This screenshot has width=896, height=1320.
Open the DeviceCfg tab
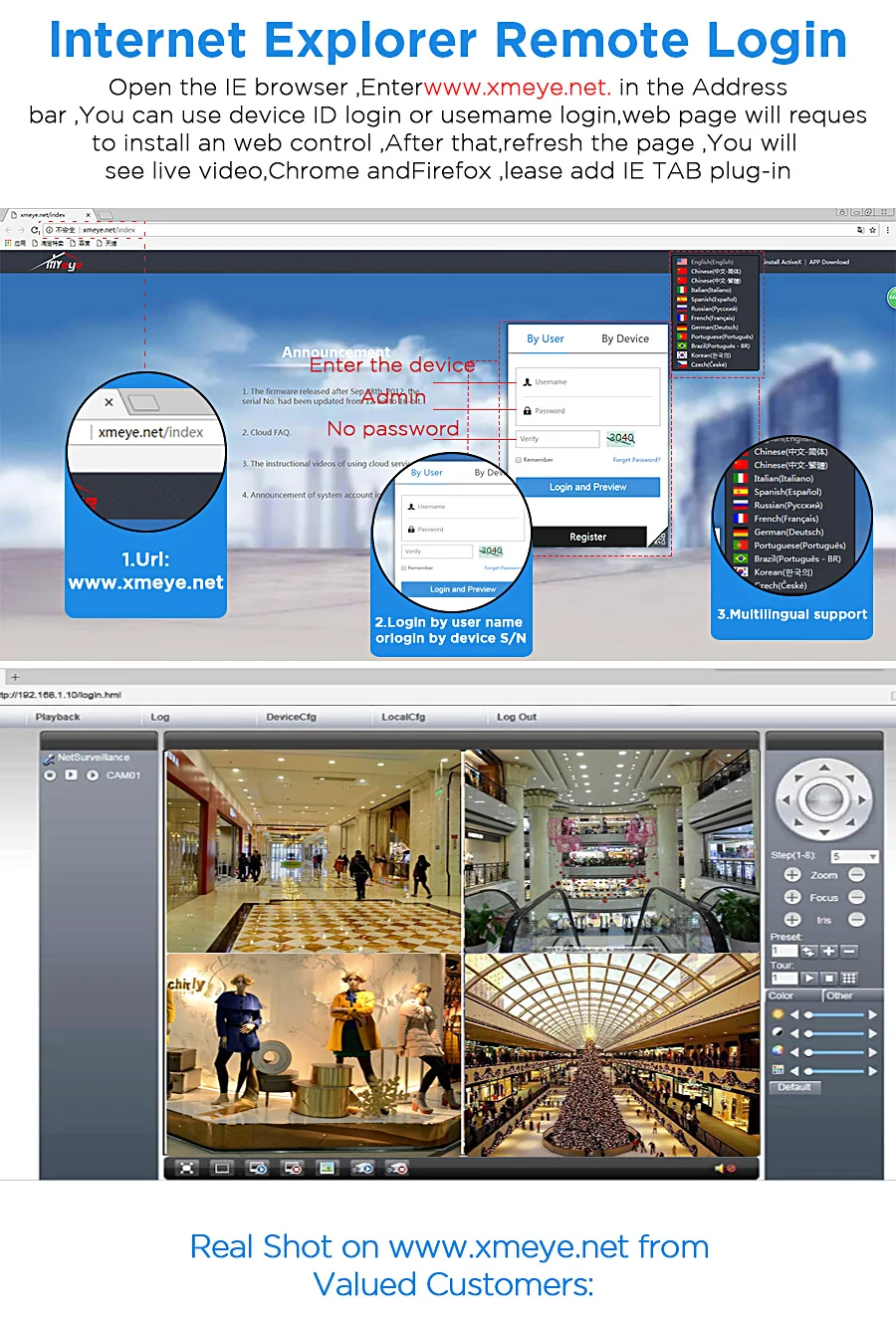click(x=291, y=717)
